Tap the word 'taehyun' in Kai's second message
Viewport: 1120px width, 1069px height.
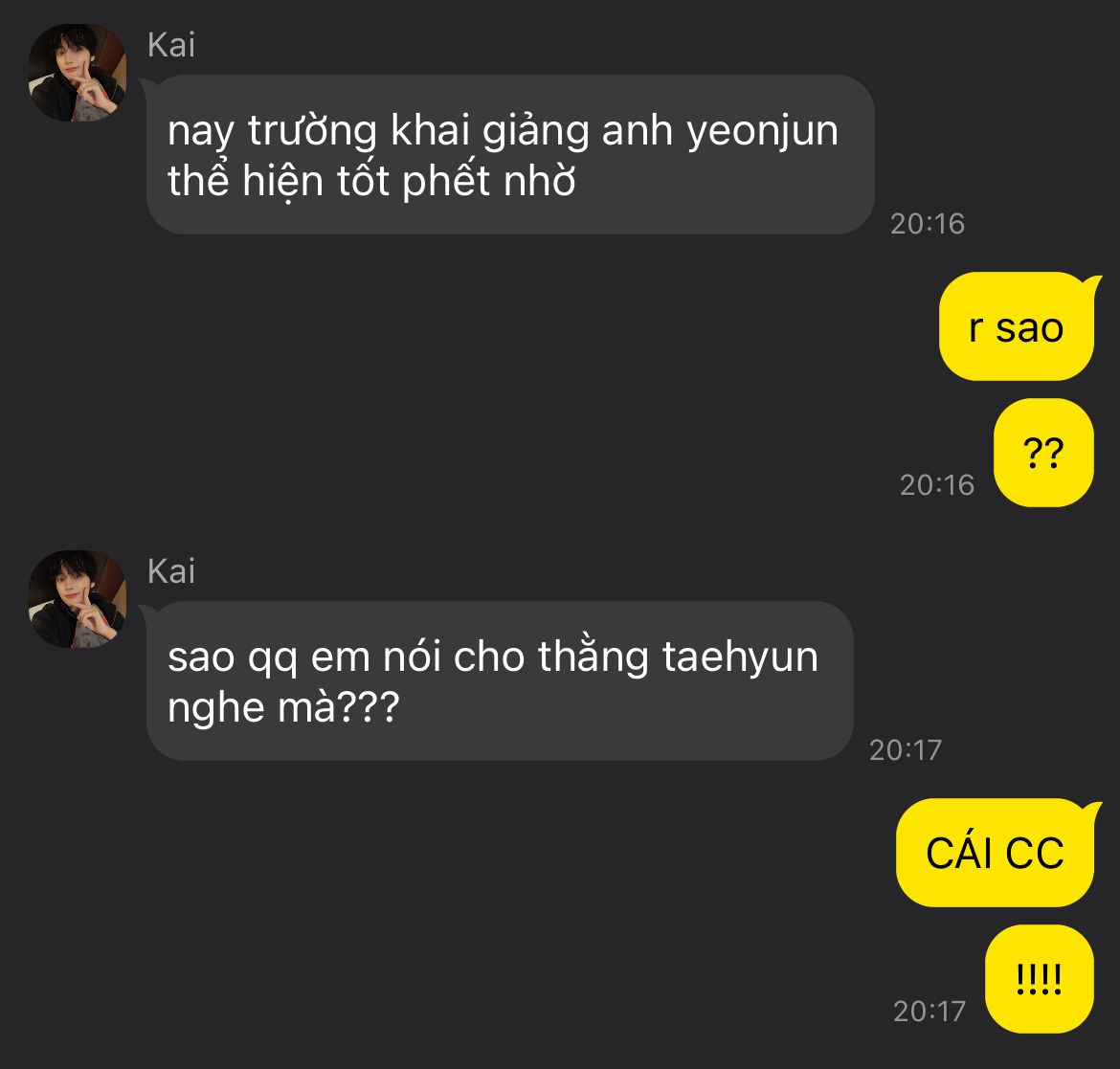pos(740,657)
